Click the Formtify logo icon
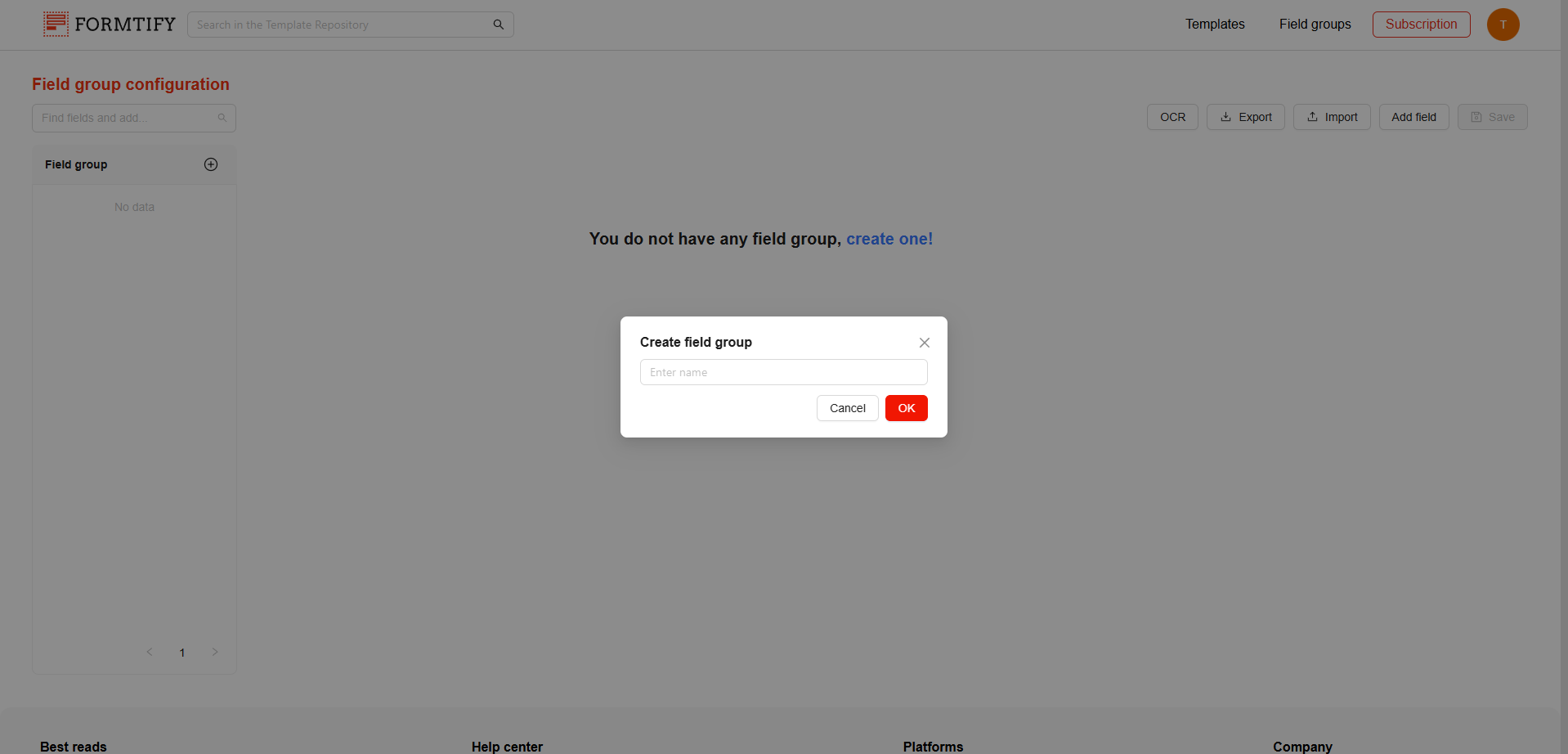Viewport: 1568px width, 754px height. pos(56,25)
